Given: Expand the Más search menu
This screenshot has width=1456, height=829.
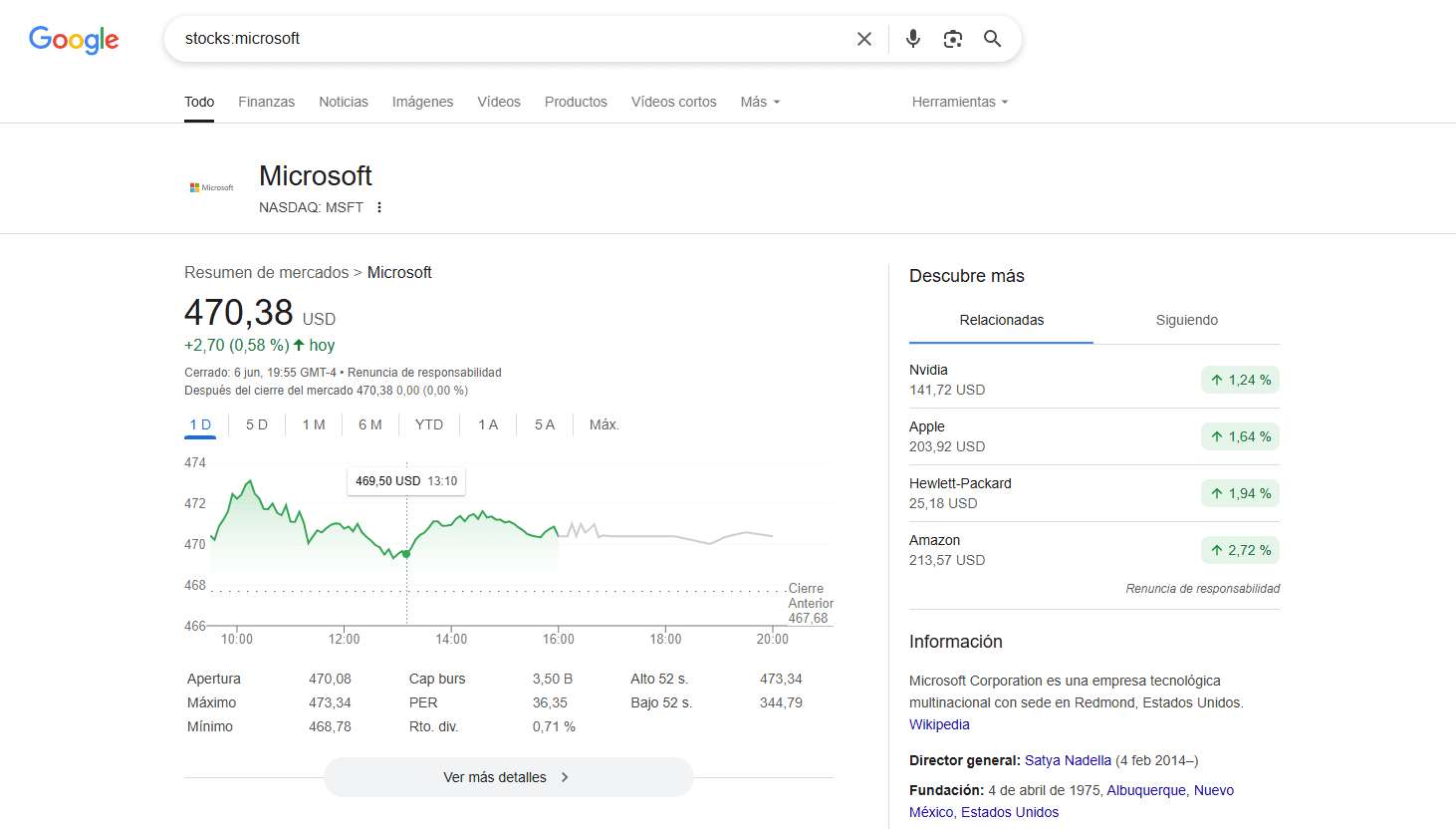Looking at the screenshot, I should tap(760, 102).
